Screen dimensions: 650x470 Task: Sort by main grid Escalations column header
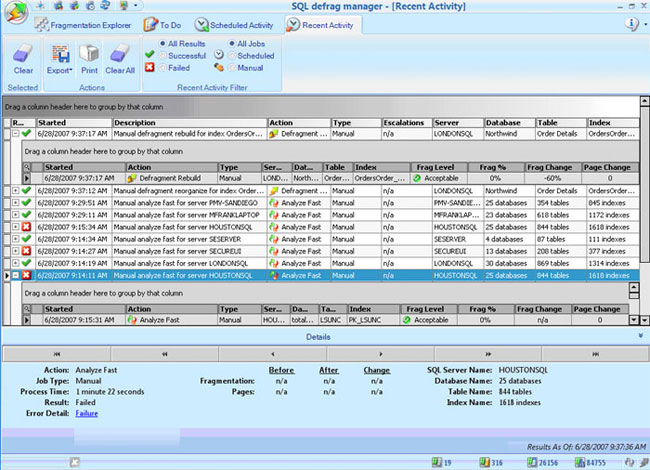click(x=407, y=123)
